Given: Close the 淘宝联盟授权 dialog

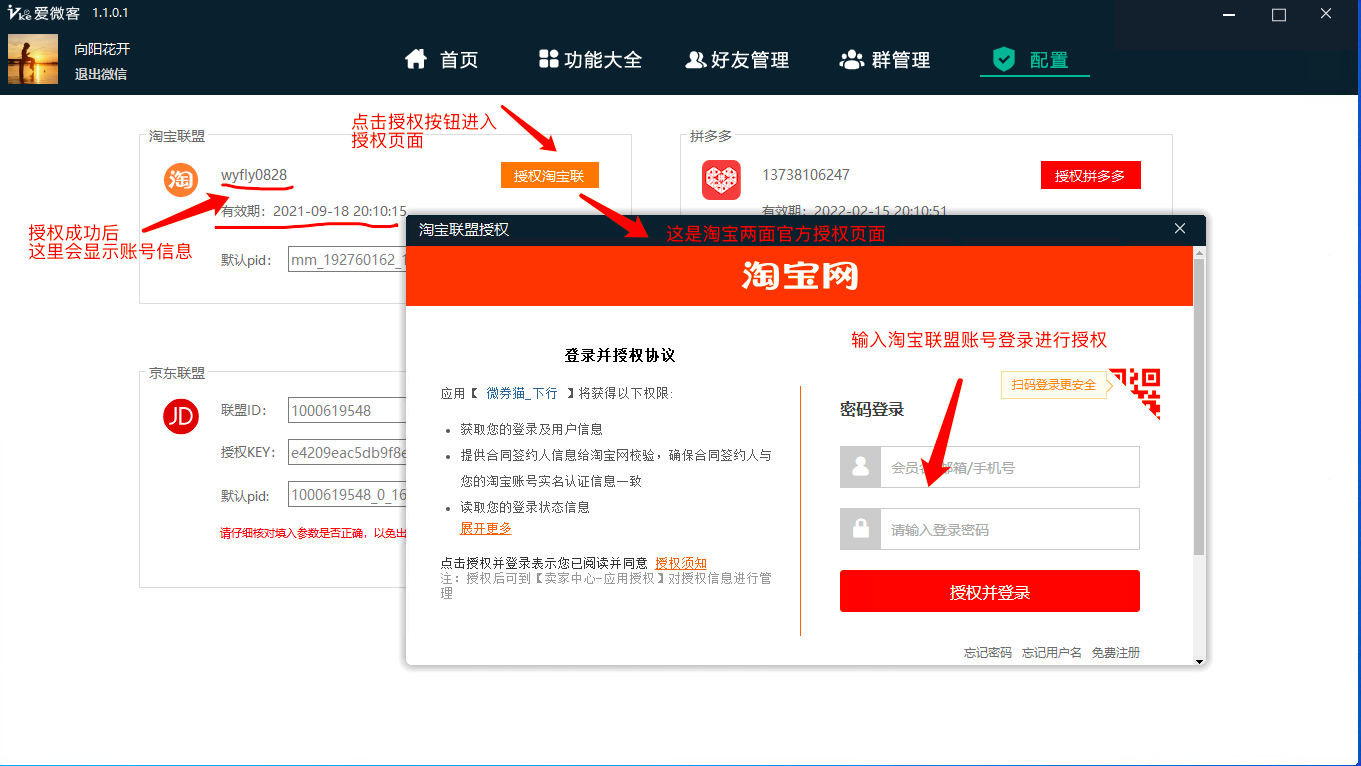Looking at the screenshot, I should click(1180, 229).
